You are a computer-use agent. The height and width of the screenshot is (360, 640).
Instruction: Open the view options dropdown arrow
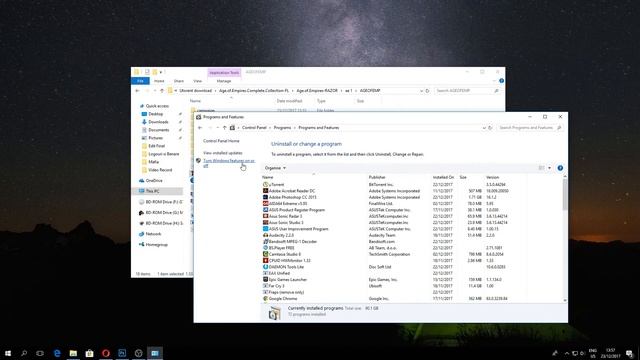coord(549,168)
